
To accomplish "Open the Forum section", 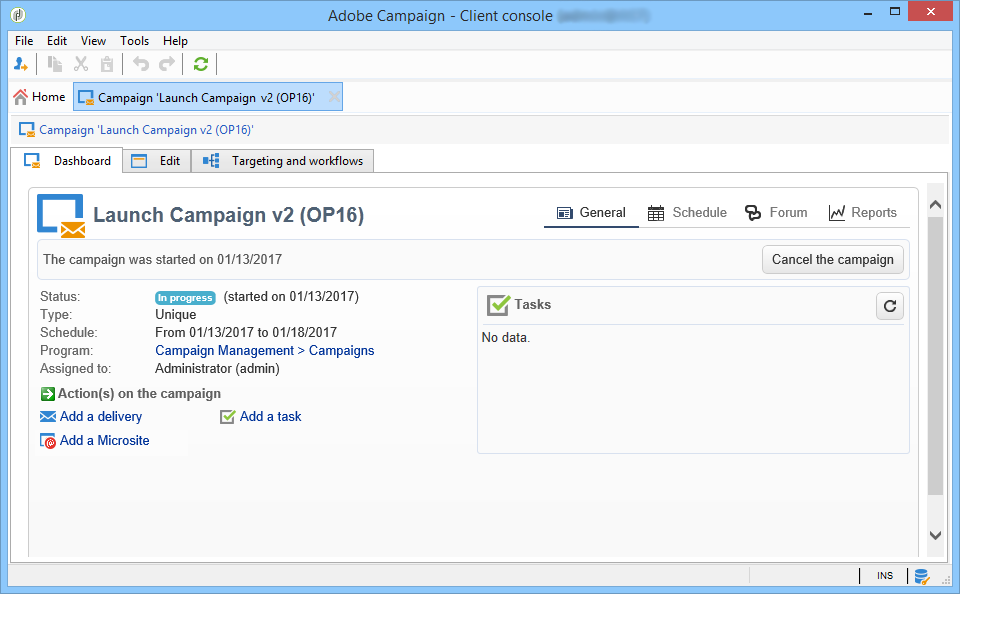I will coord(776,213).
